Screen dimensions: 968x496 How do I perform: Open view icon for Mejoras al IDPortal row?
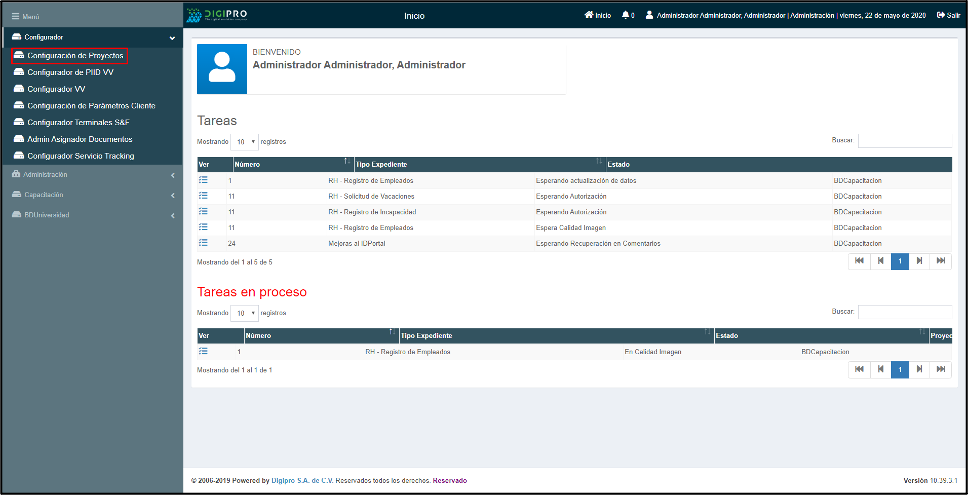[x=203, y=243]
